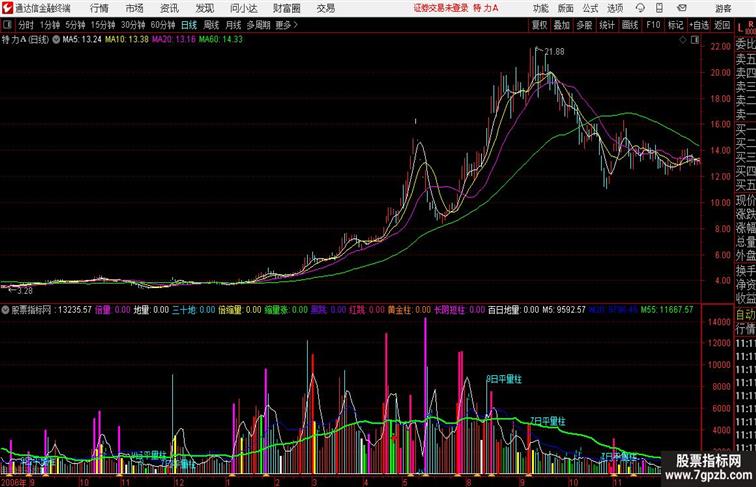This screenshot has width=756, height=487.
Task: Click the 证券交易未登录 login status text
Action: pos(441,8)
